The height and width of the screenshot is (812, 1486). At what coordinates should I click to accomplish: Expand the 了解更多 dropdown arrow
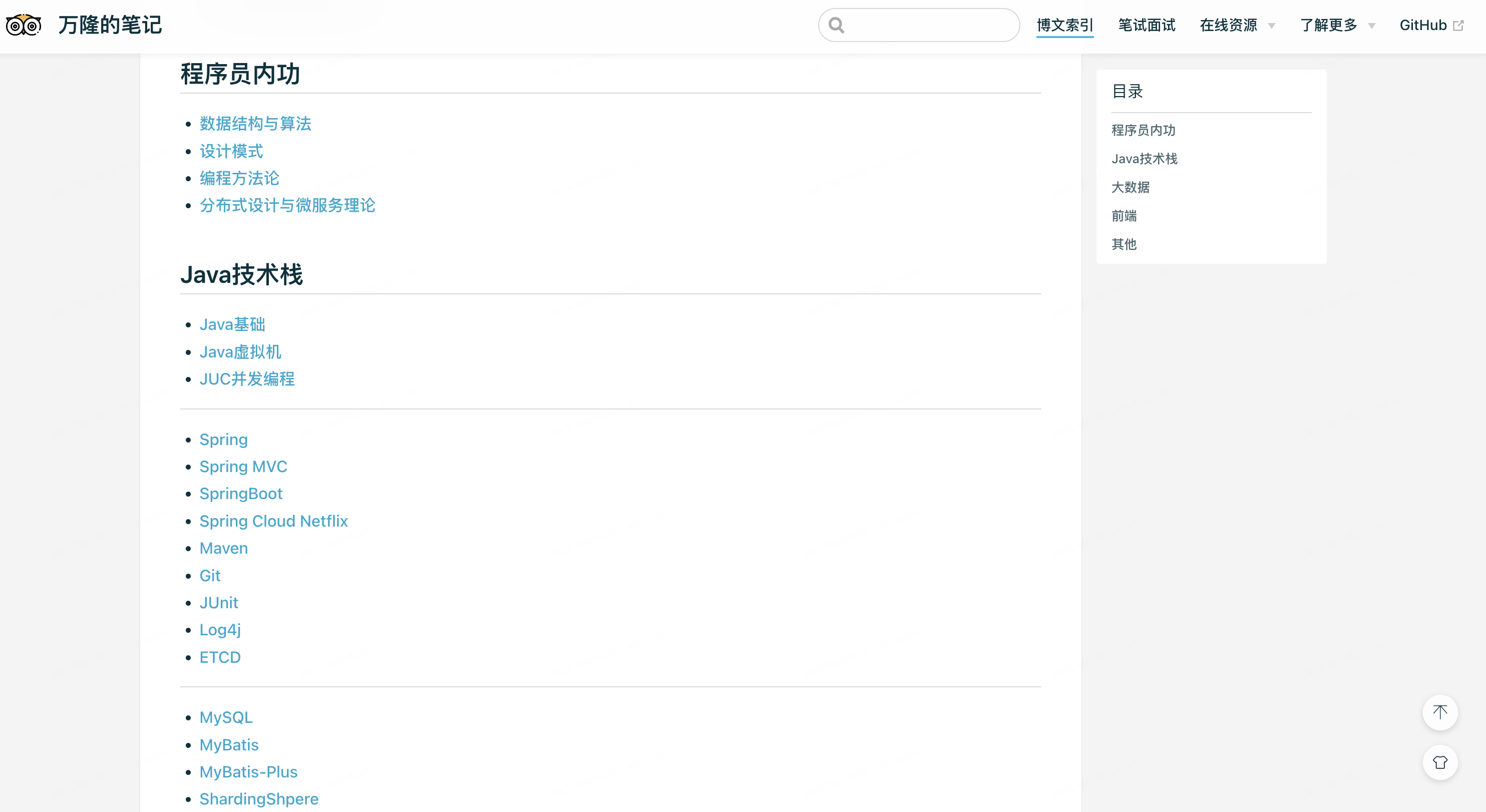[x=1372, y=26]
